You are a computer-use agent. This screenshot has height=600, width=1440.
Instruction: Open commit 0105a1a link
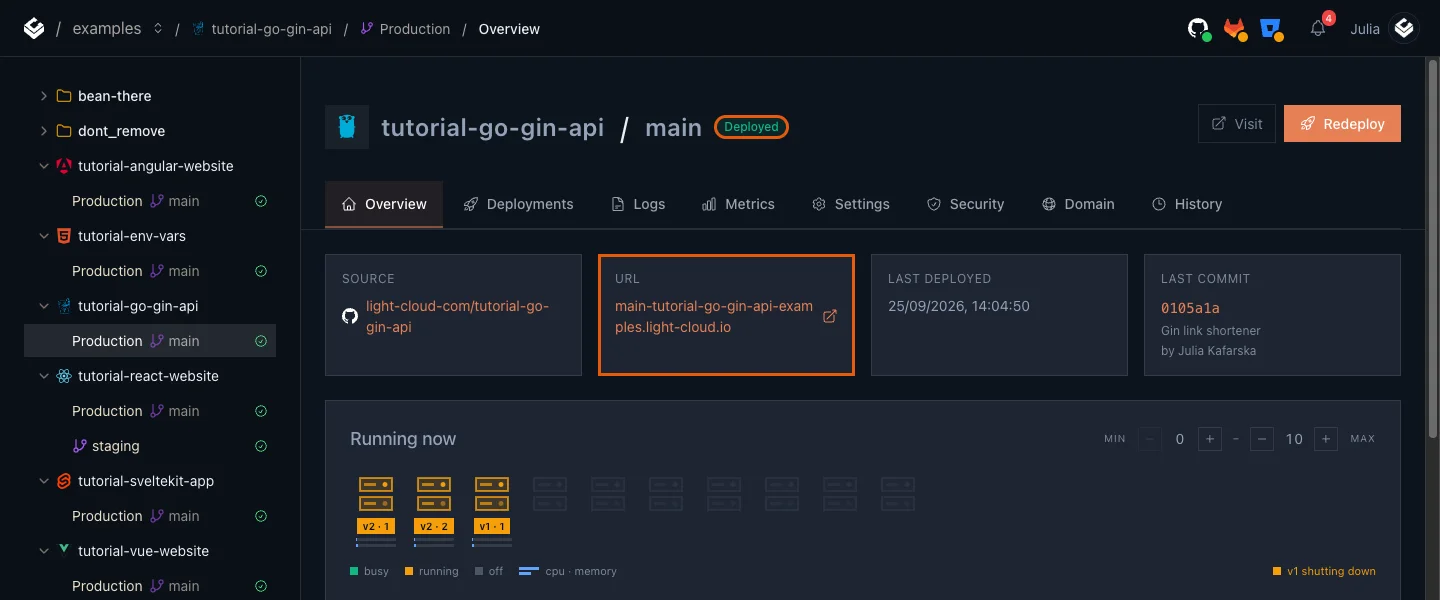(x=1190, y=307)
